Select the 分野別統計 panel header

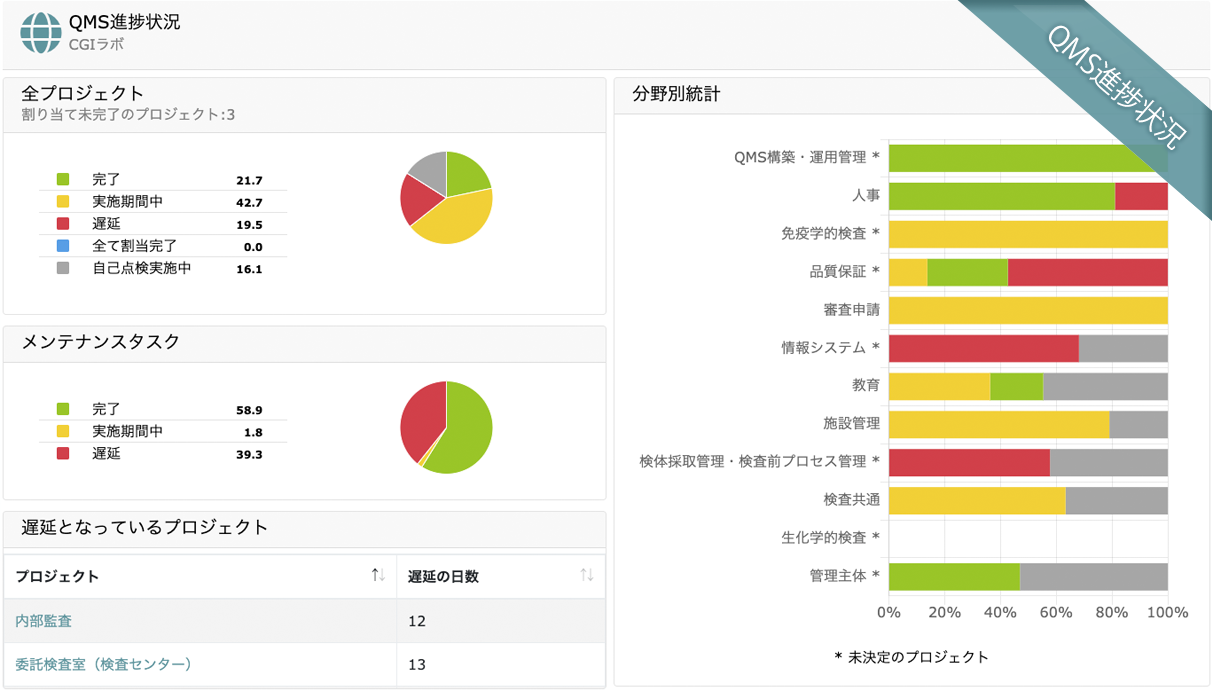[x=677, y=95]
